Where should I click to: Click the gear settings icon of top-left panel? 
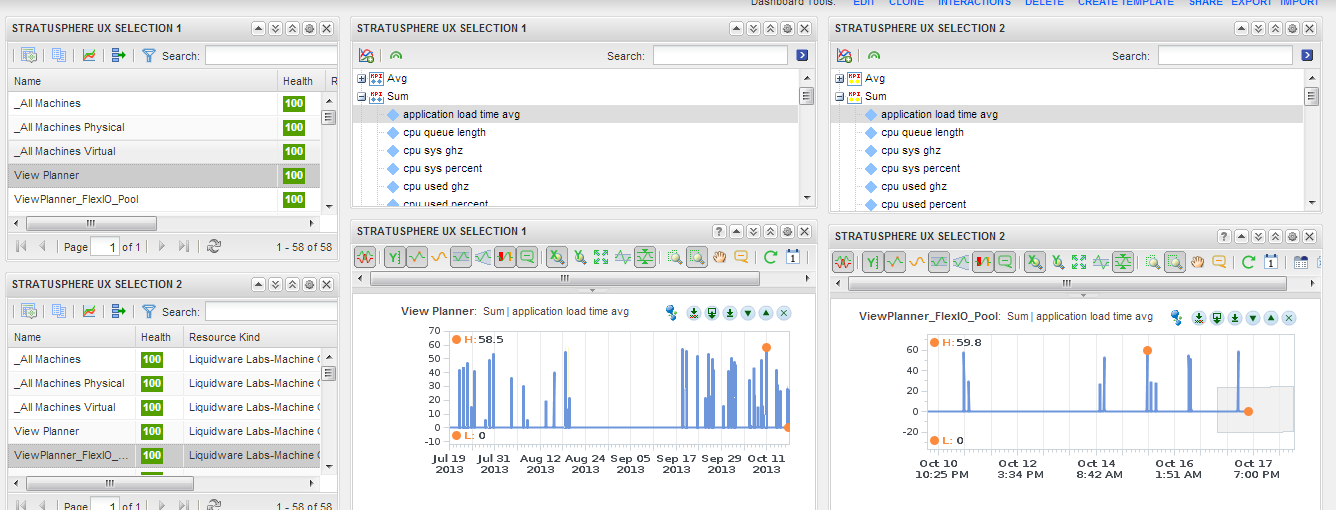coord(309,29)
